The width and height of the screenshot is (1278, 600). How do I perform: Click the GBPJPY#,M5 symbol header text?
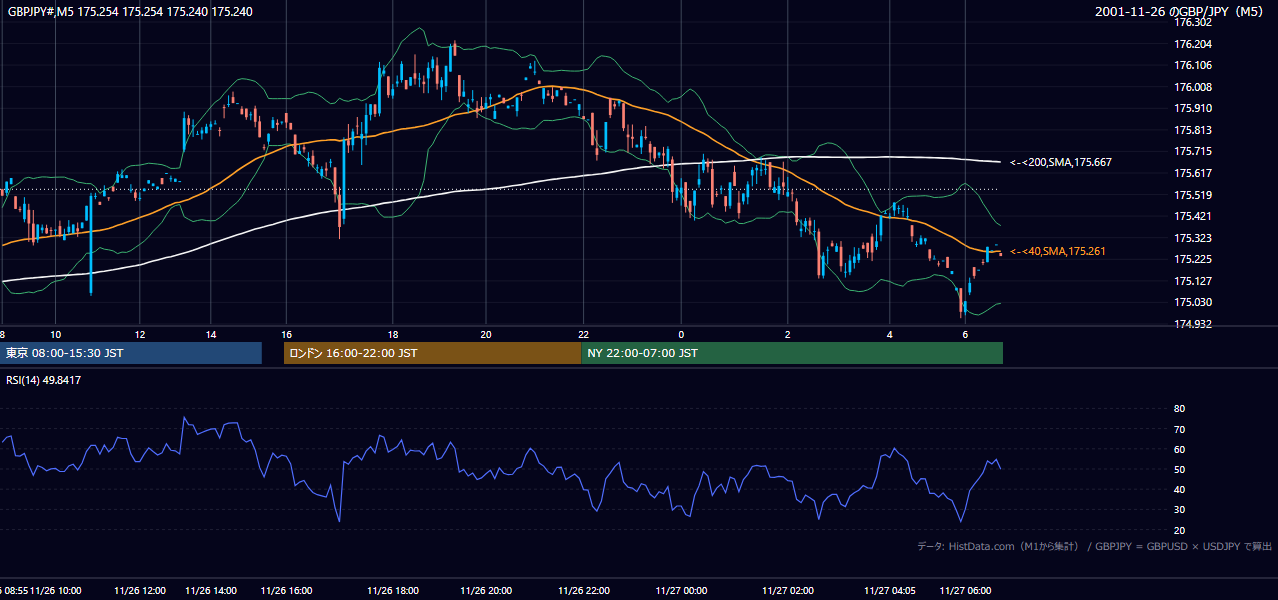(x=131, y=11)
